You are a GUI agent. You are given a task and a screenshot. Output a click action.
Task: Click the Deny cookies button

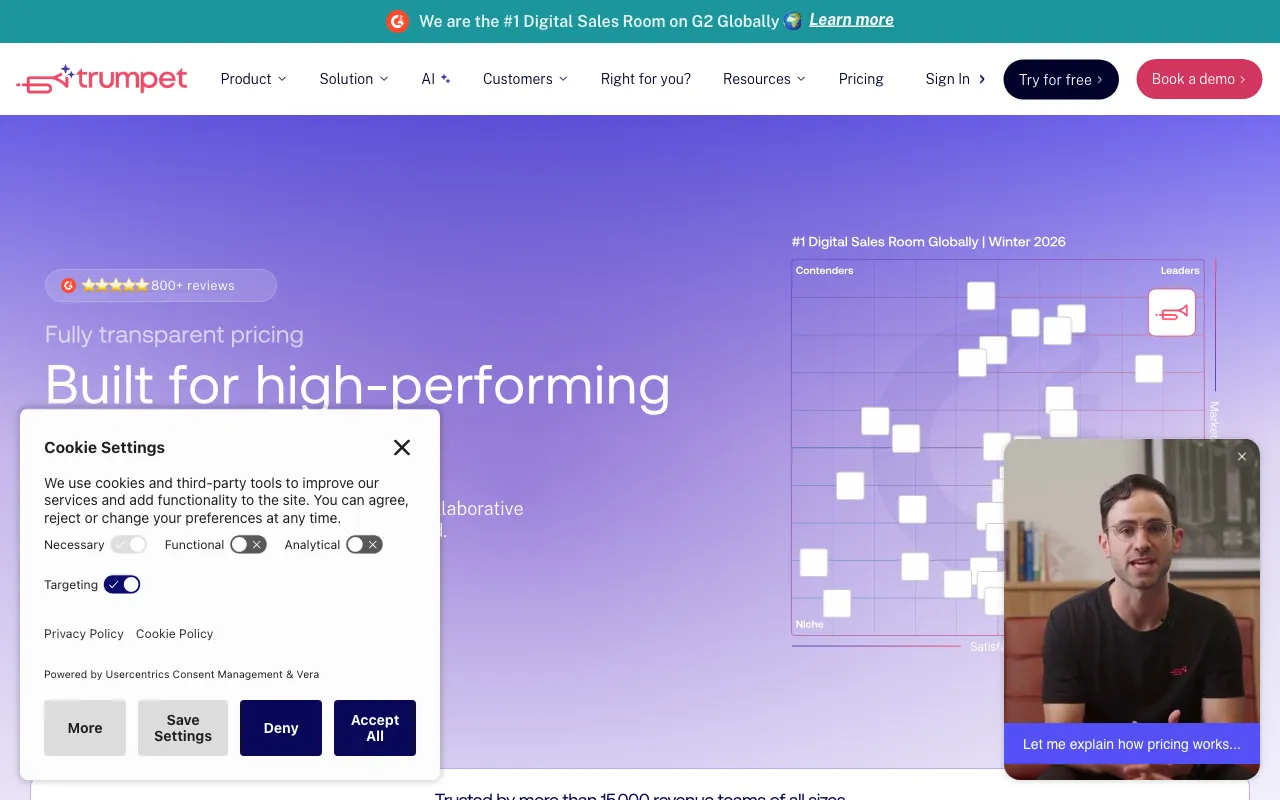[281, 728]
